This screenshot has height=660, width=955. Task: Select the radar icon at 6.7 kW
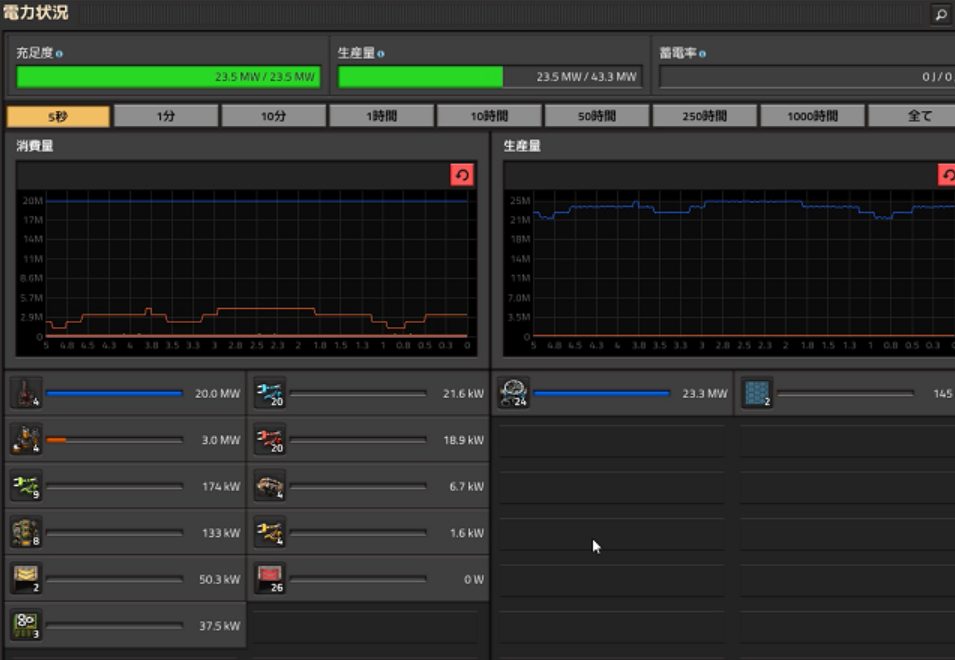tap(270, 486)
